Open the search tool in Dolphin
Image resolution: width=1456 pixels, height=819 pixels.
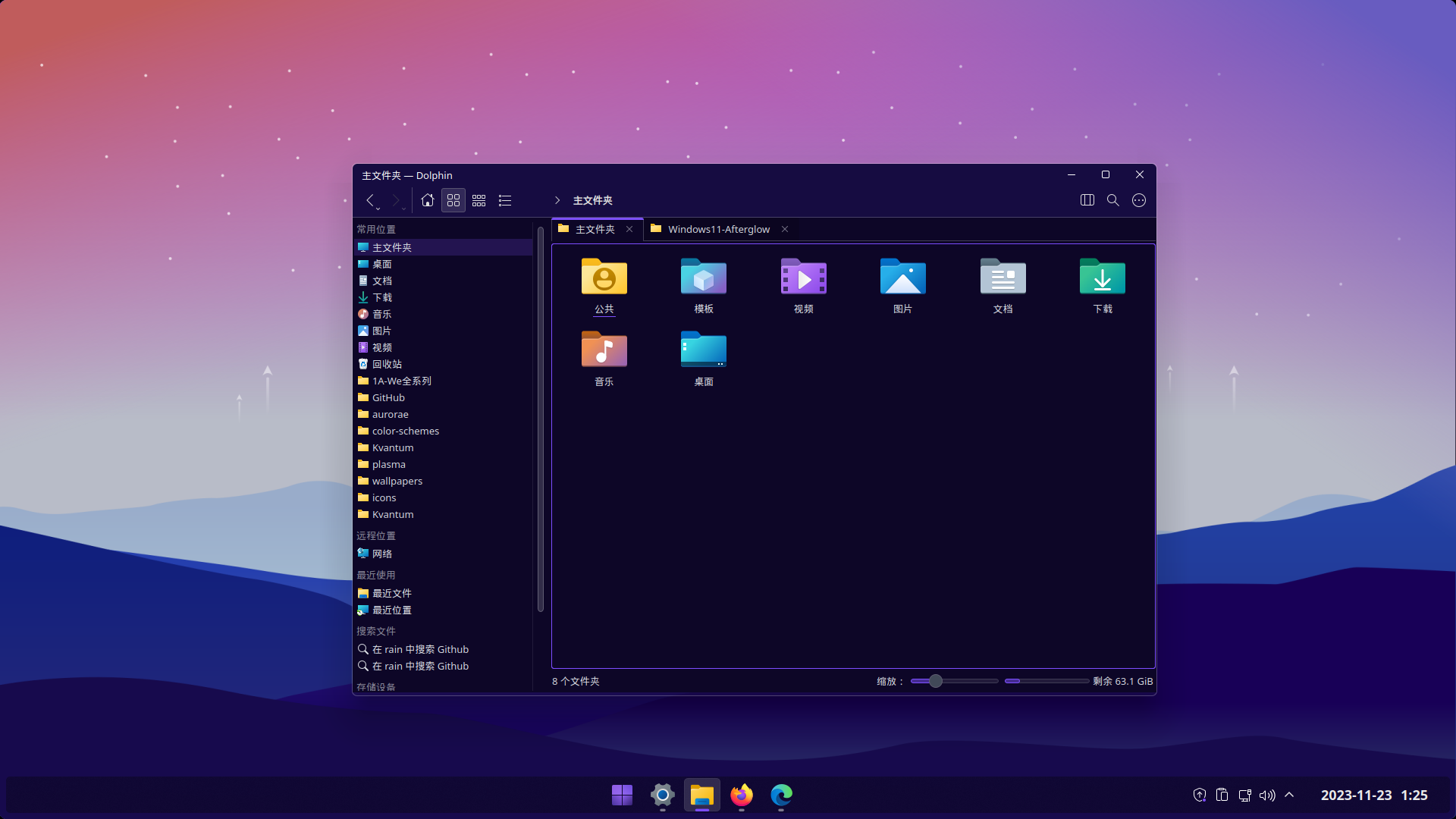point(1113,200)
